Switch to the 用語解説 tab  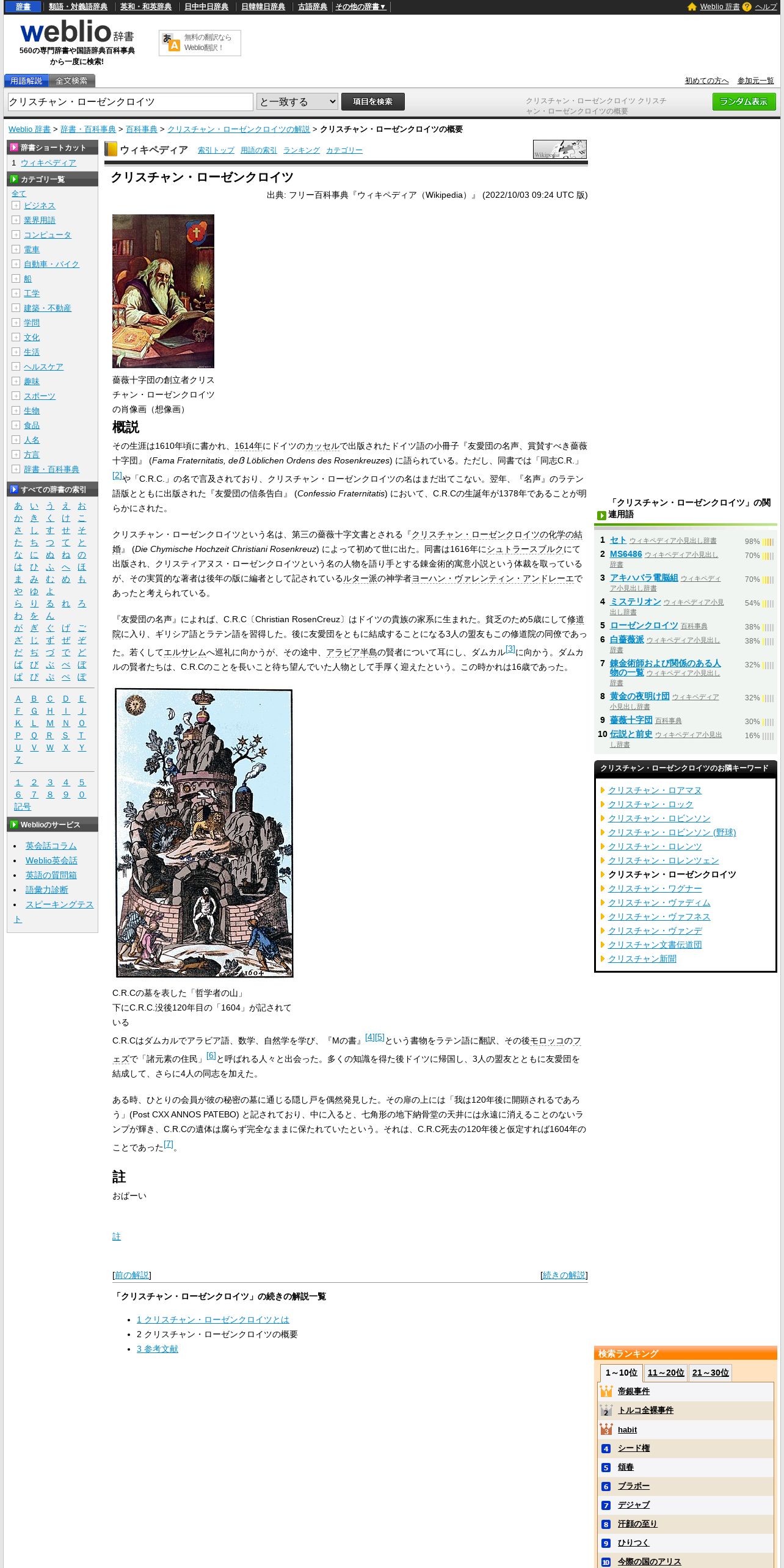(x=26, y=81)
